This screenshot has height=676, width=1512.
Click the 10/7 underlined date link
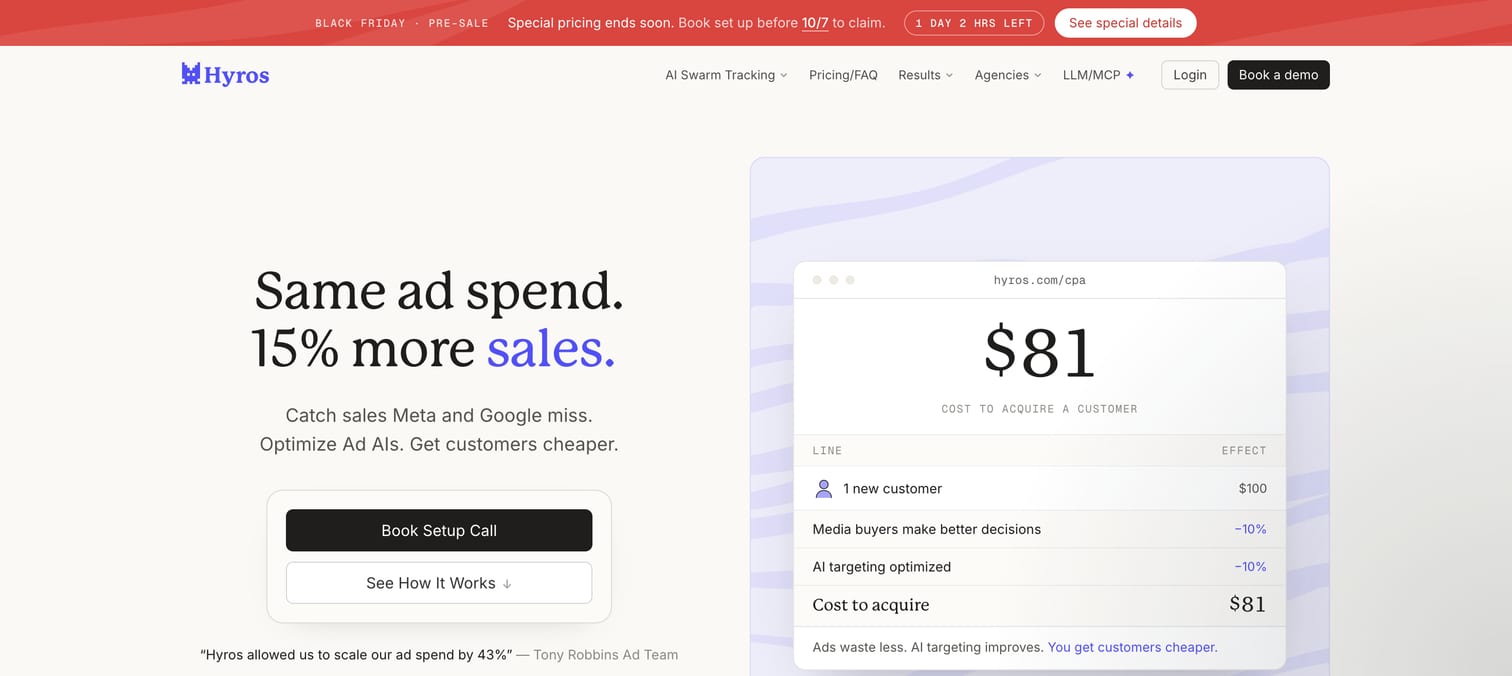click(x=815, y=23)
